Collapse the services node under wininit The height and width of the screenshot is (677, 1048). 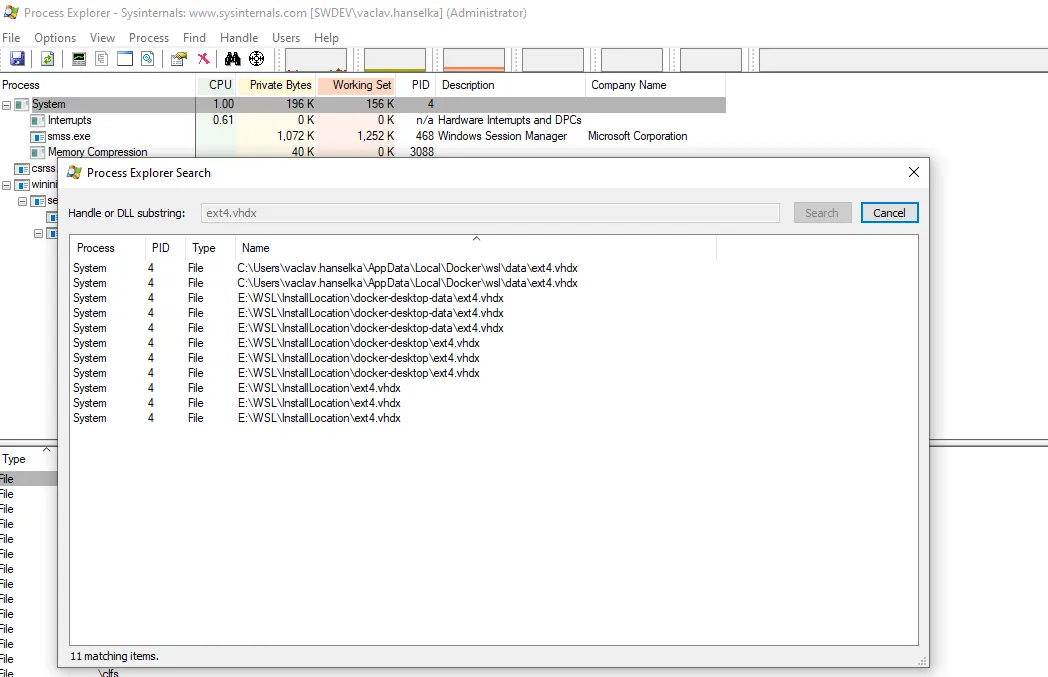tap(23, 201)
